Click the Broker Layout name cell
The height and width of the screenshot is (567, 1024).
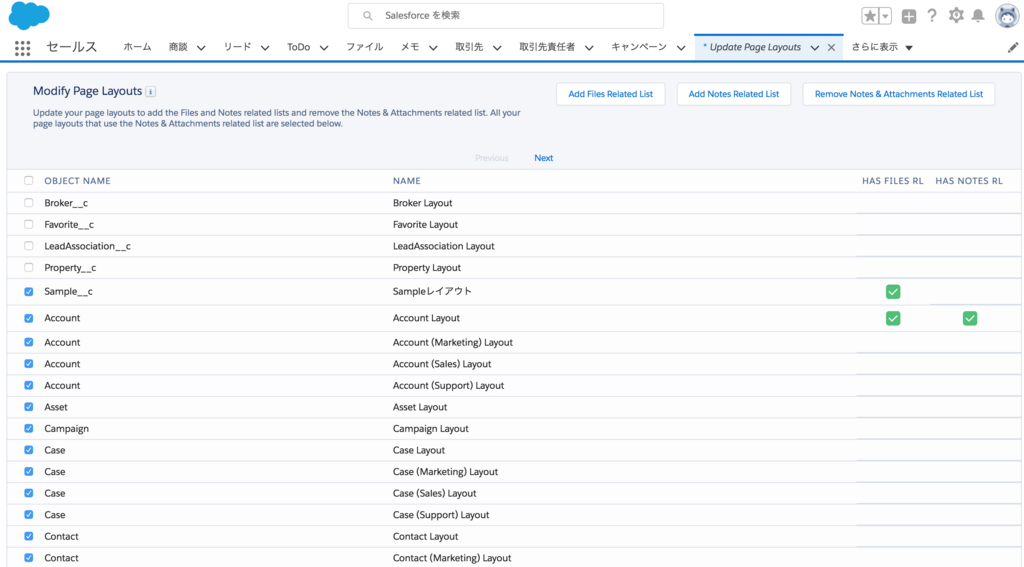(x=423, y=203)
